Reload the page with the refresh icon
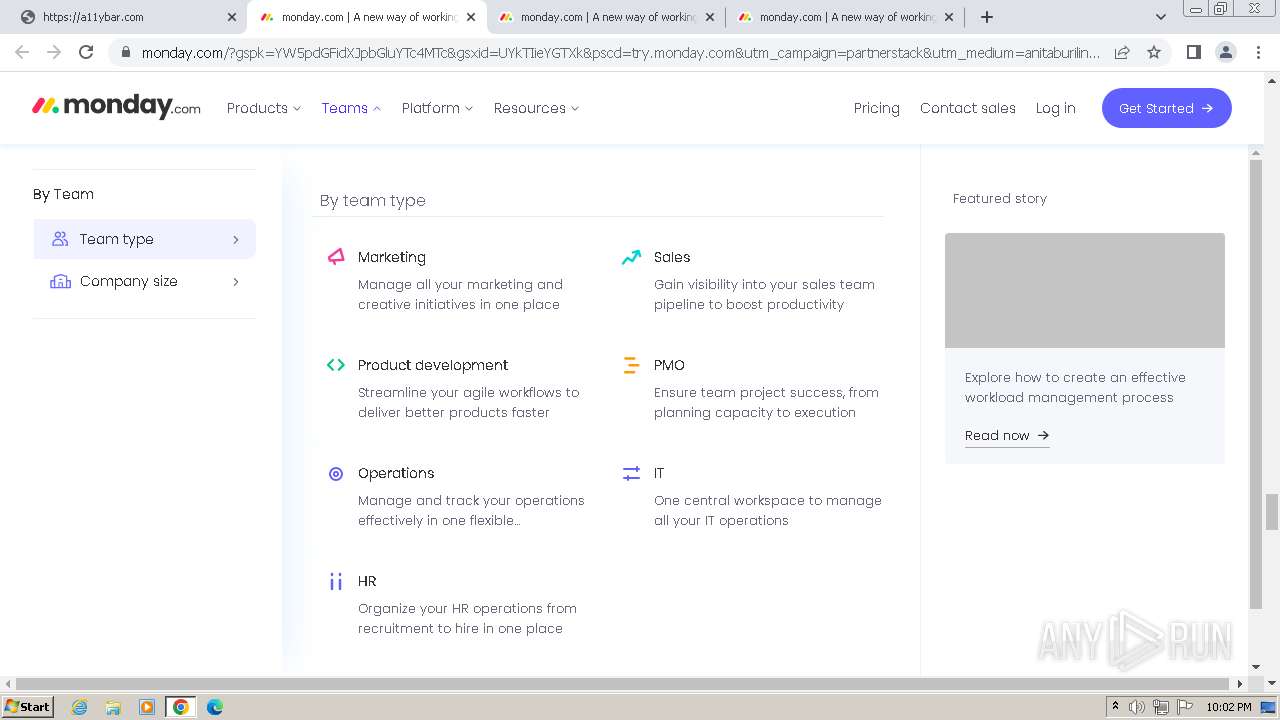 pyautogui.click(x=86, y=52)
